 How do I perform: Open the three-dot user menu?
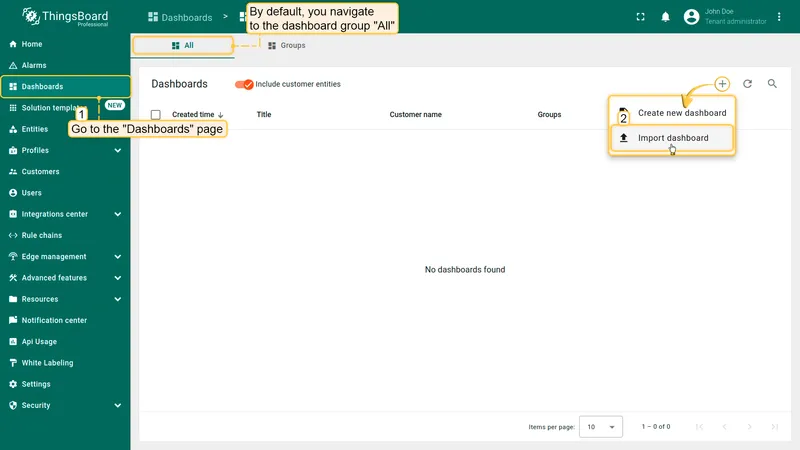tap(779, 17)
